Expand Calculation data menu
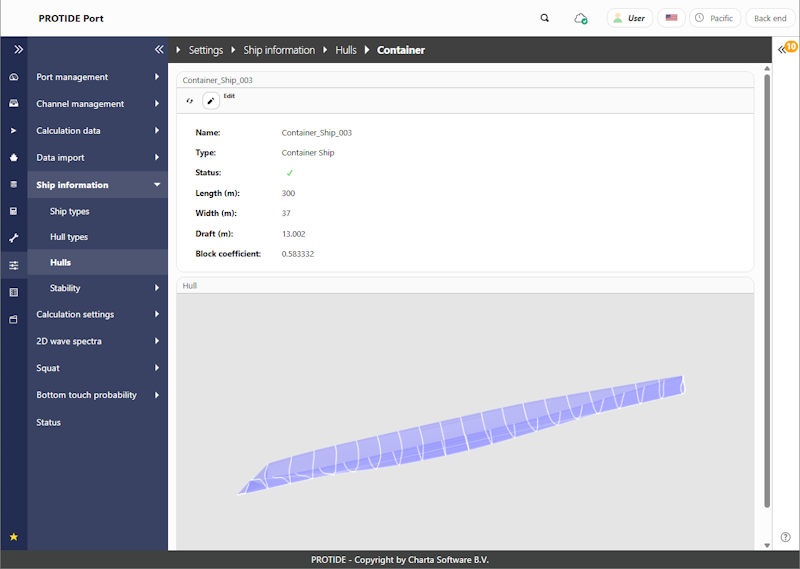The image size is (800, 569). [x=97, y=131]
